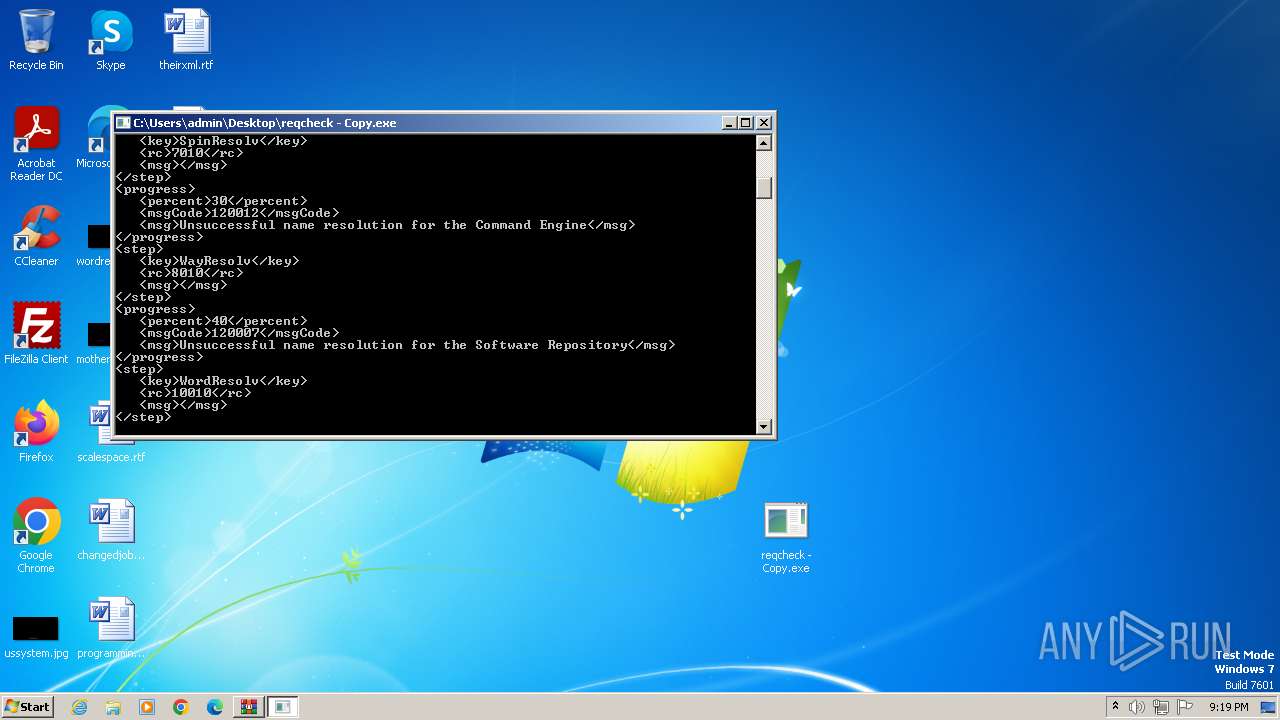Click the rc 8010 line
The image size is (1280, 720).
pos(191,273)
